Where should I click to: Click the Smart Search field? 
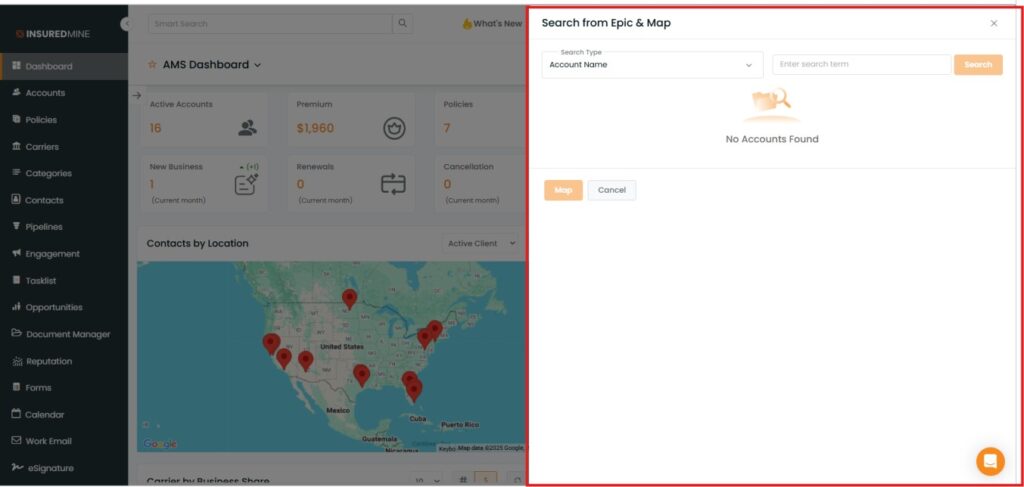tap(270, 24)
